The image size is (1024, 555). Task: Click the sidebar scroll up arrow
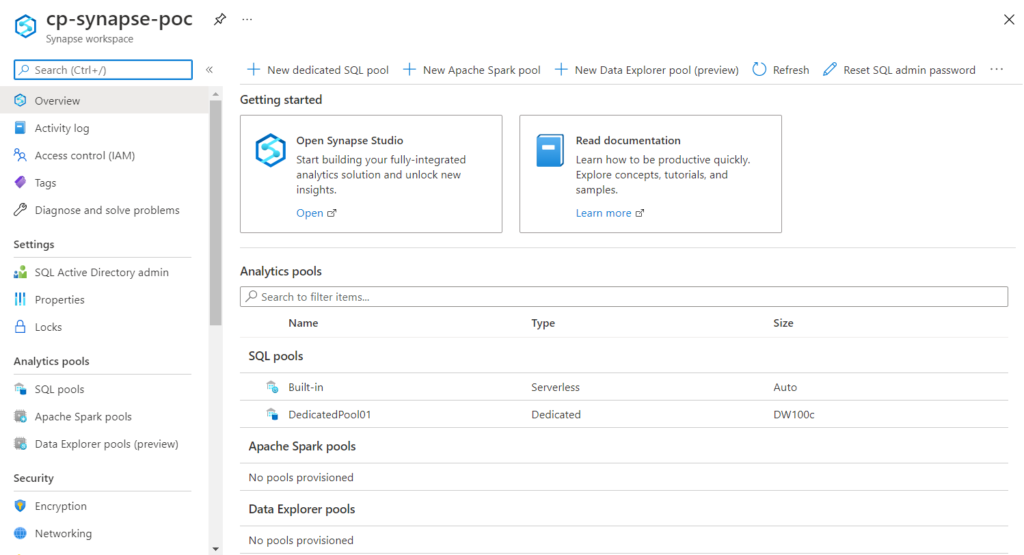(x=216, y=95)
